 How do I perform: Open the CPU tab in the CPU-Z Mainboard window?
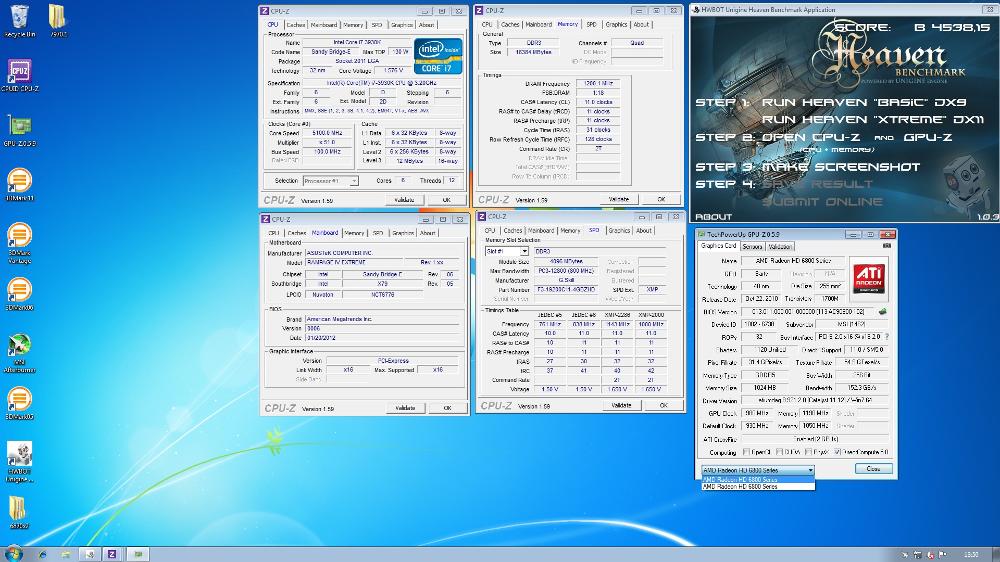pyautogui.click(x=274, y=233)
